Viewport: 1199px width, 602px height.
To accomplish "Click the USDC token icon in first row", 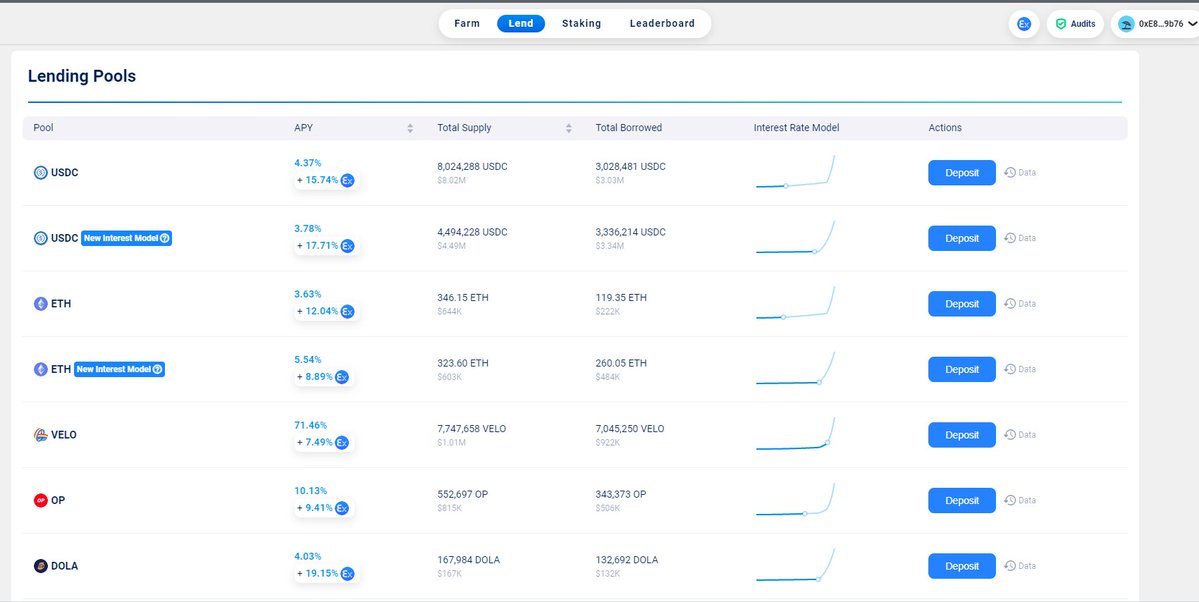I will tap(41, 173).
